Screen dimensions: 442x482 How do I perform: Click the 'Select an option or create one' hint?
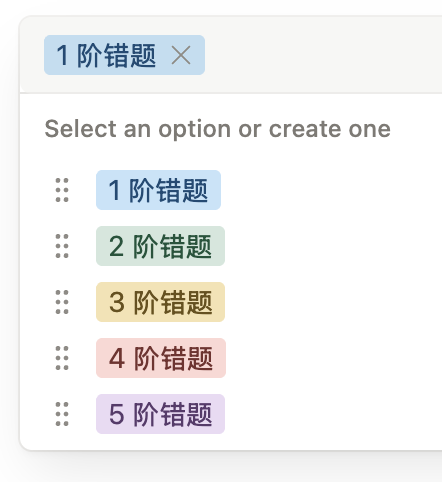217,129
